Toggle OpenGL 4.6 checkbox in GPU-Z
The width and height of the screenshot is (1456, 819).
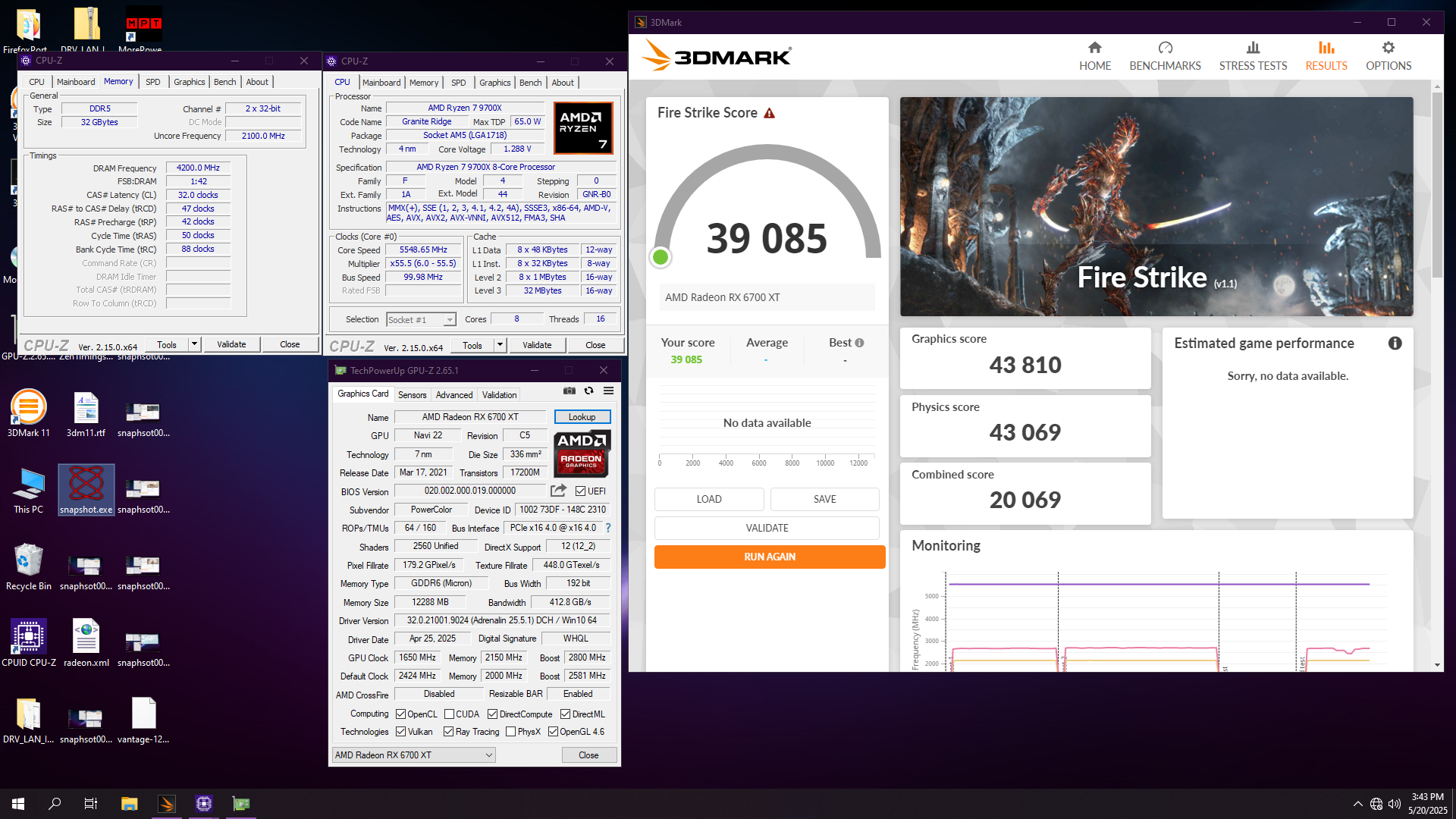(553, 732)
